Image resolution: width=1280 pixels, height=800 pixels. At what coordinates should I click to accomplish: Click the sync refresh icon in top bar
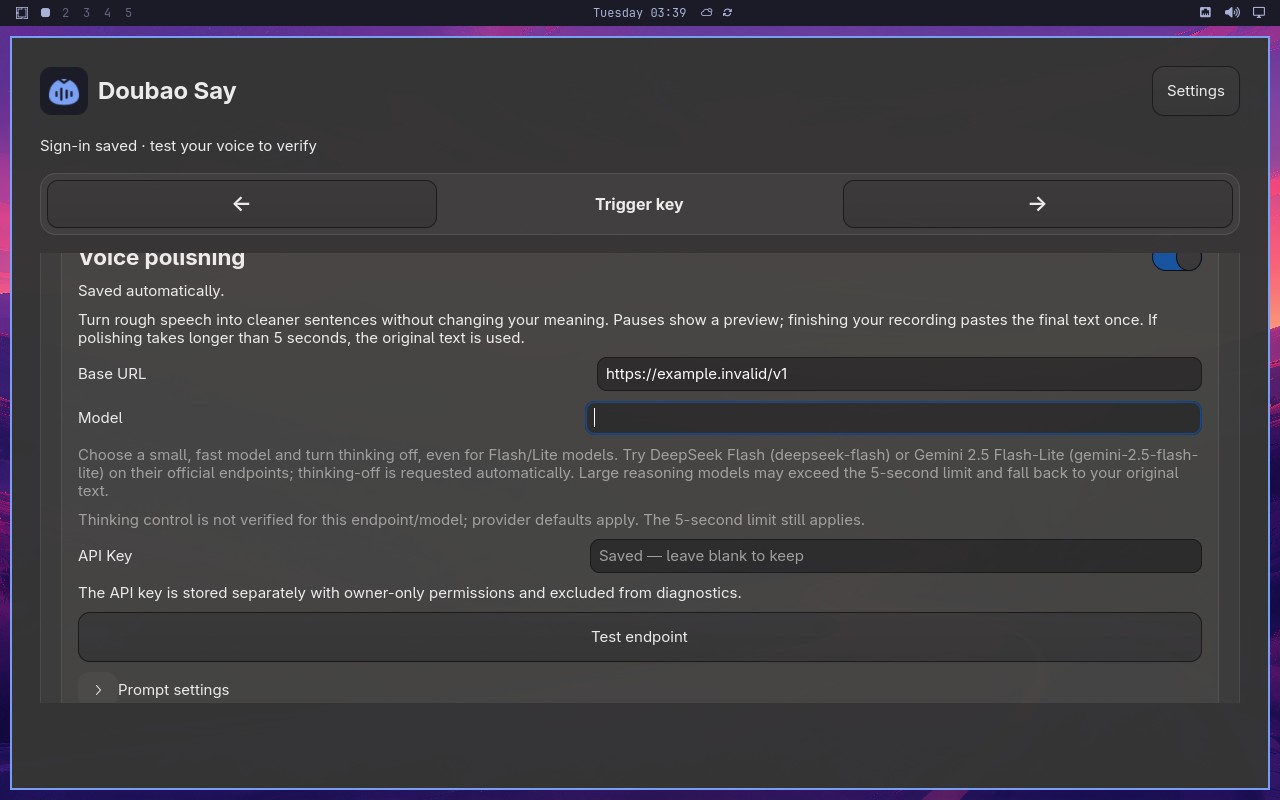pyautogui.click(x=728, y=13)
